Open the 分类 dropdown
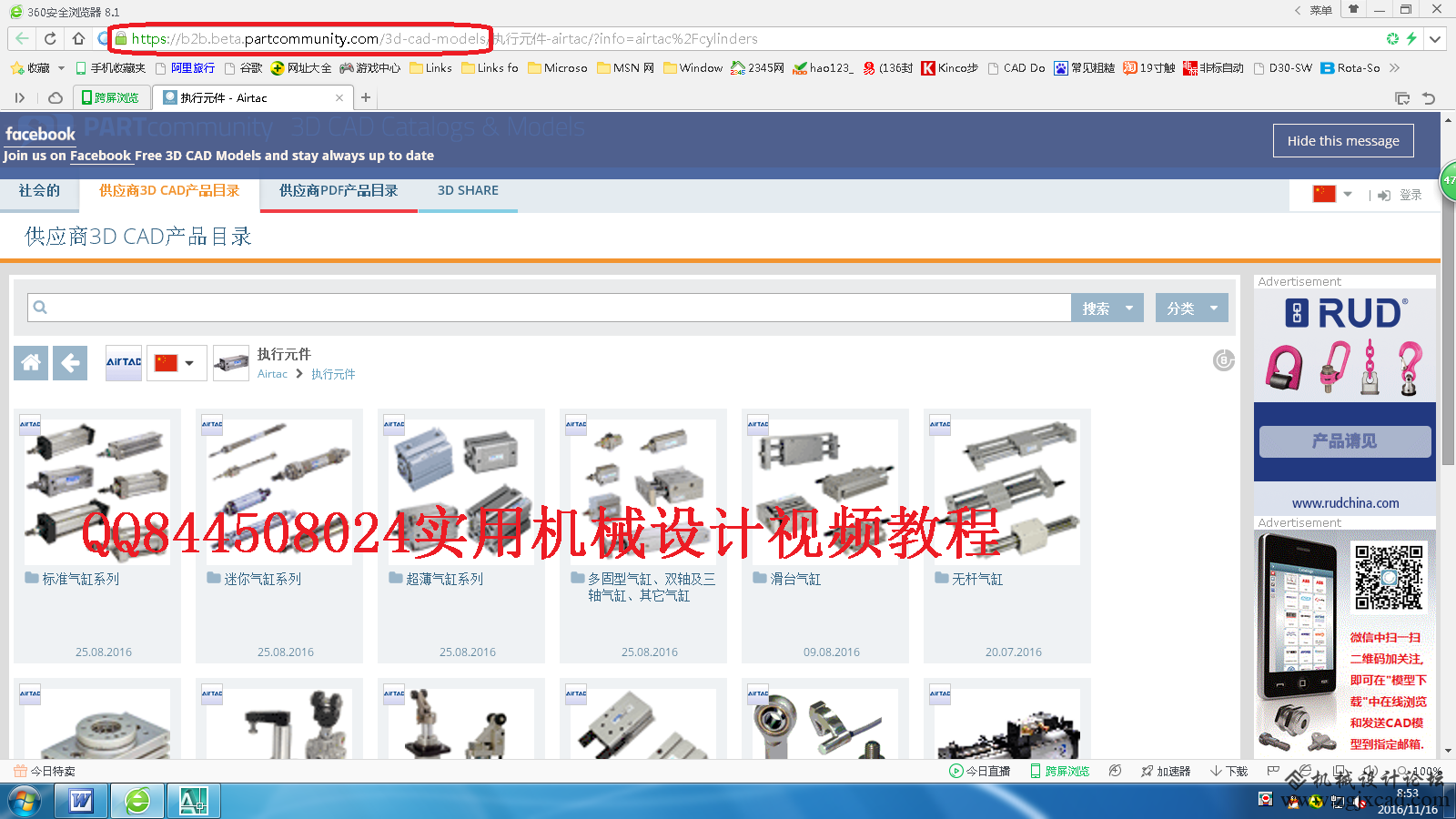 (1192, 308)
